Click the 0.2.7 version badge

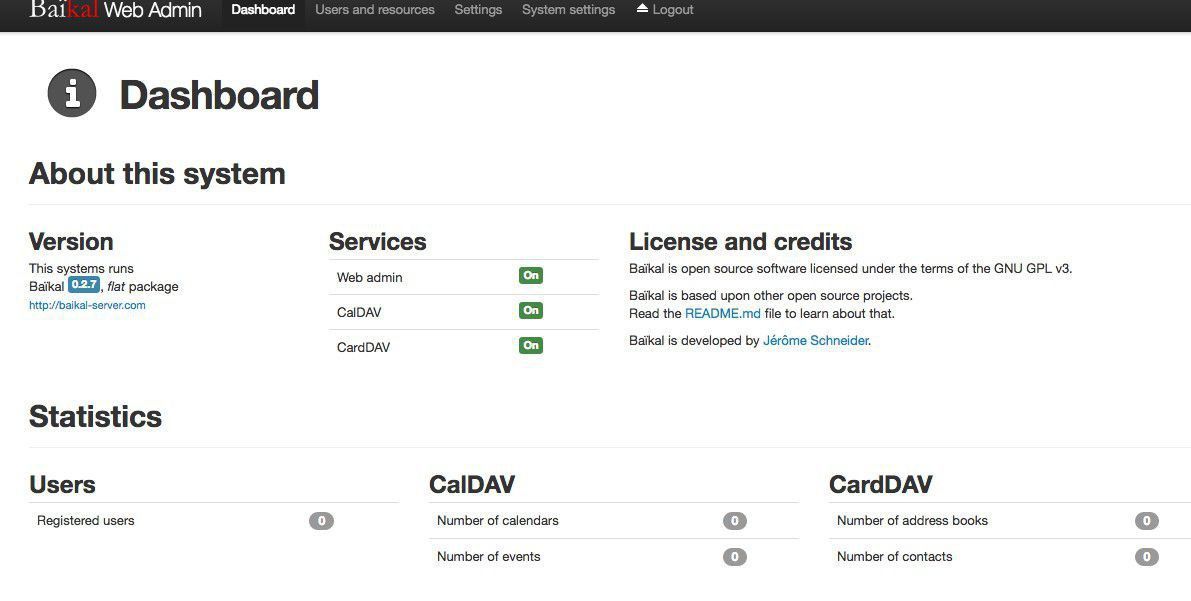[x=84, y=285]
